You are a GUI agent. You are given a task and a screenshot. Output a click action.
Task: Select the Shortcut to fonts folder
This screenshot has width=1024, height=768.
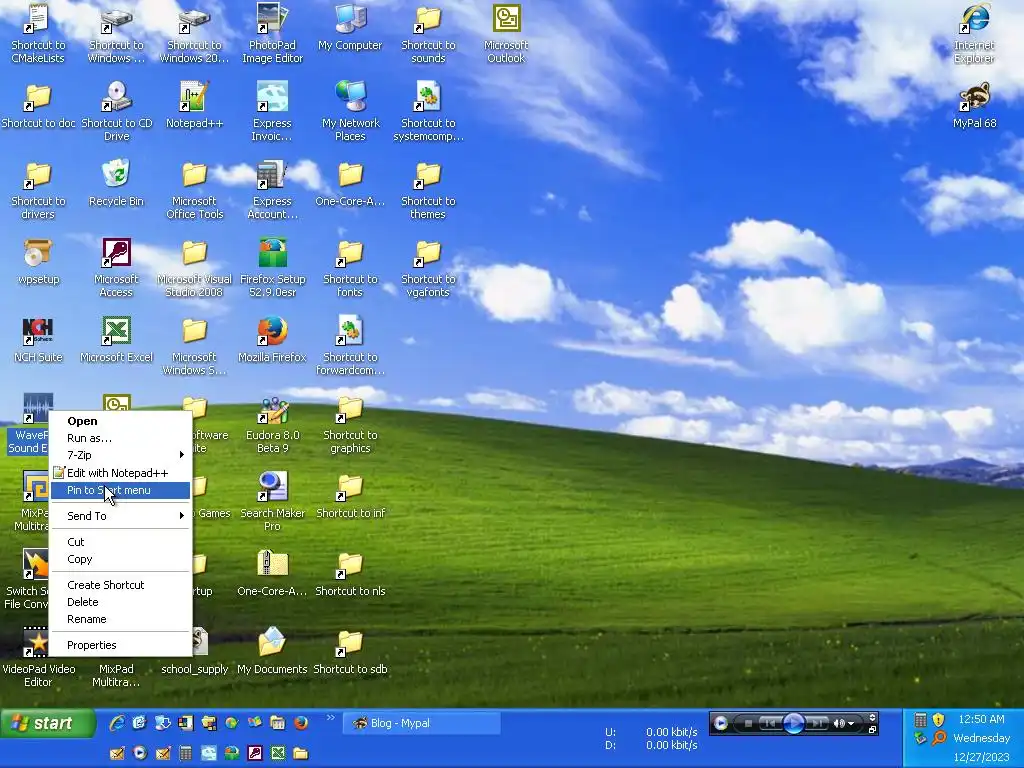point(350,266)
